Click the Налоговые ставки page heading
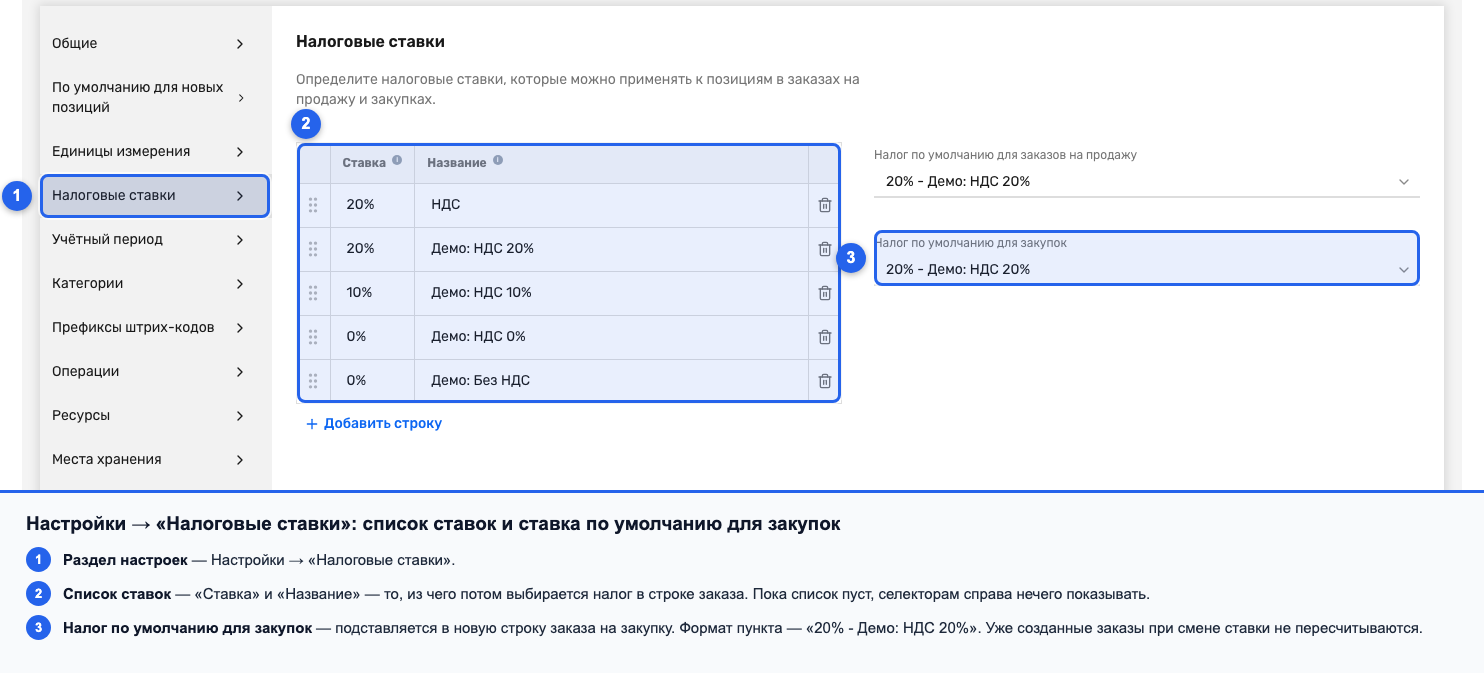 pyautogui.click(x=370, y=42)
